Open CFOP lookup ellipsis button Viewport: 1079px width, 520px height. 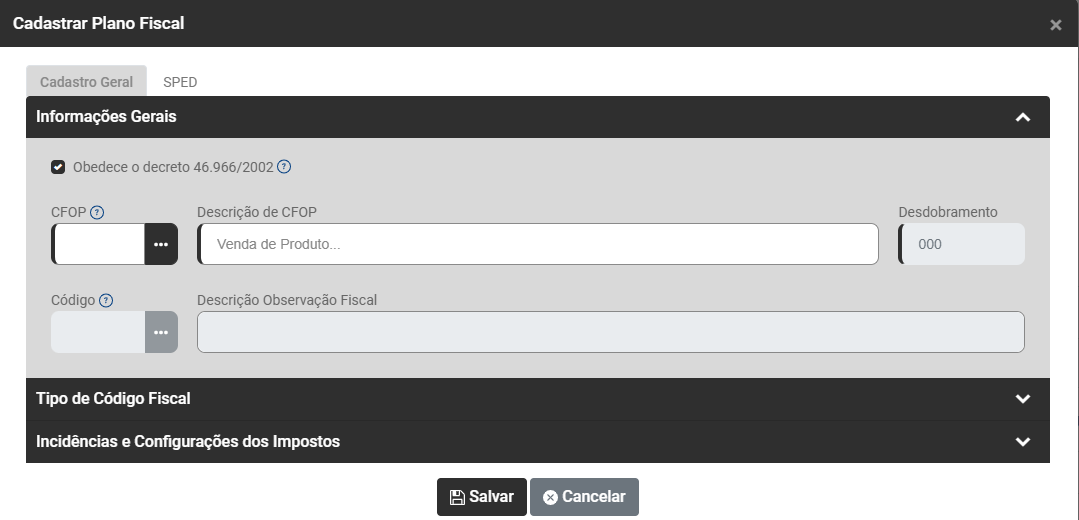[161, 244]
